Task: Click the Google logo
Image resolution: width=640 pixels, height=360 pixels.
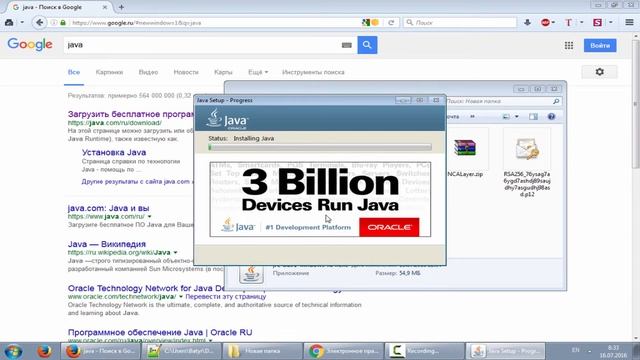Action: pos(30,44)
